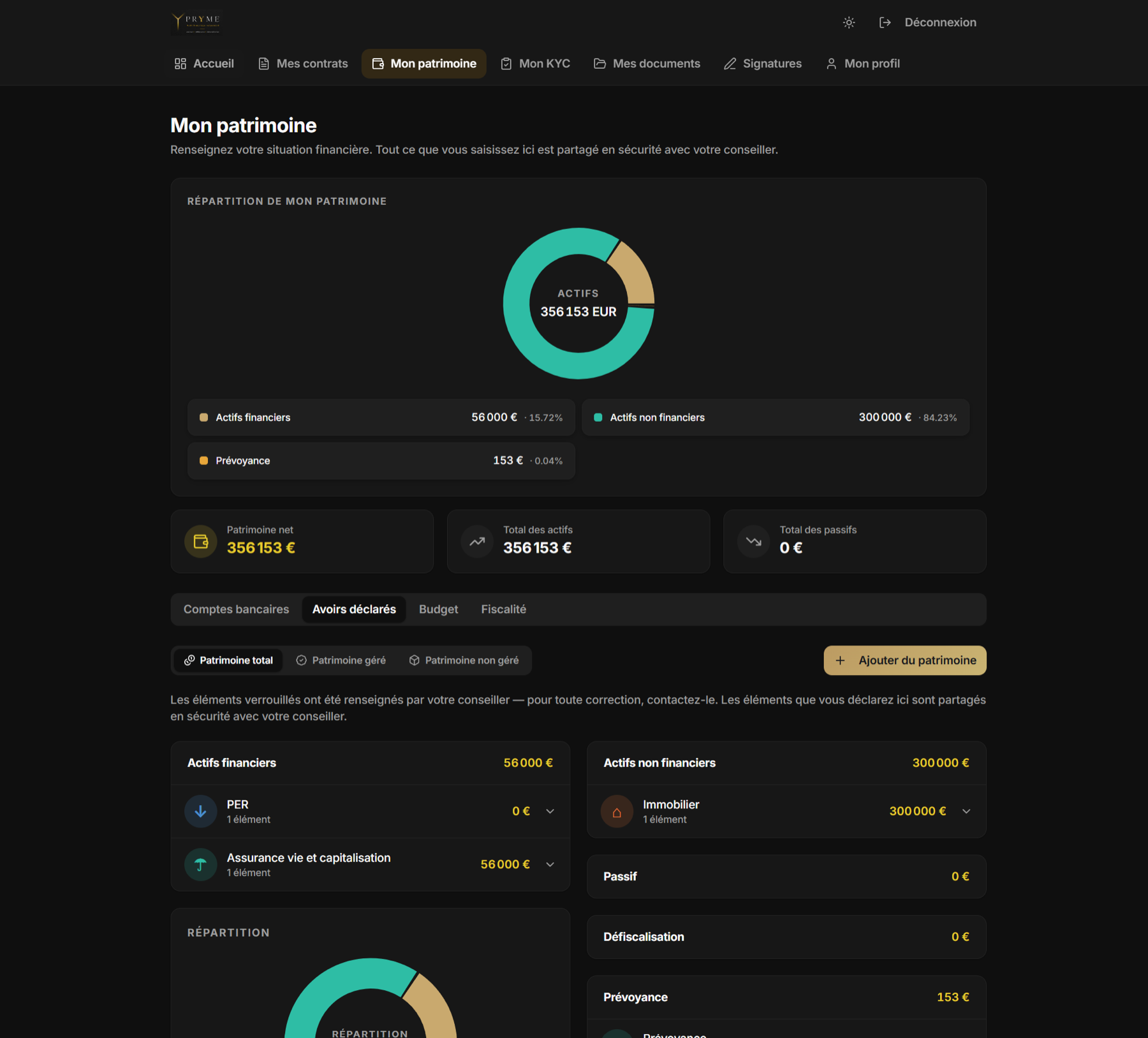Expand Assurance vie et capitalisation chevron
This screenshot has height=1038, width=1148.
click(x=550, y=864)
